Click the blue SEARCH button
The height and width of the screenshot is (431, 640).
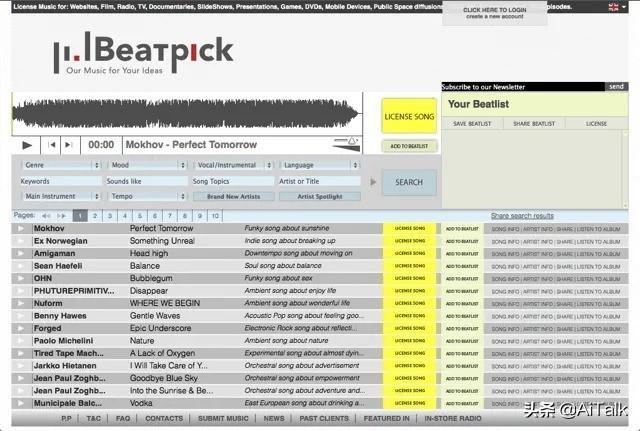click(x=409, y=182)
